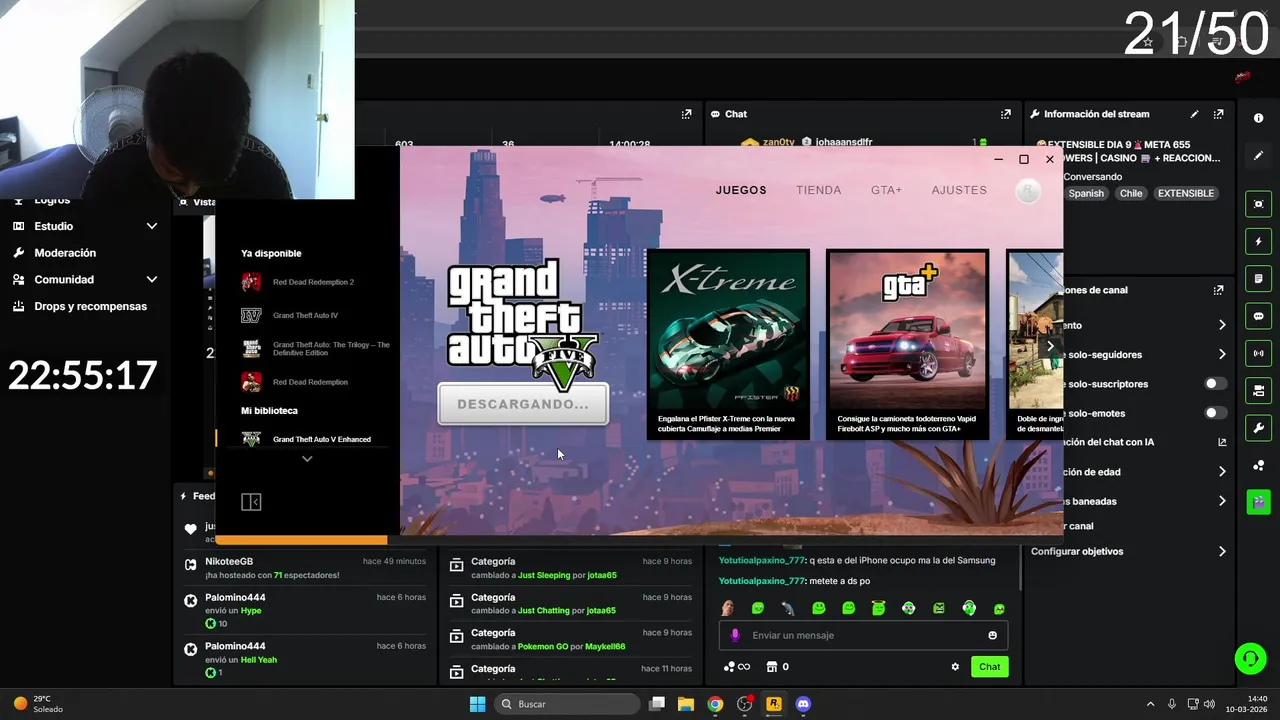1280x720 pixels.
Task: Expand the solo-seguidores option chevron
Action: pos(1222,354)
